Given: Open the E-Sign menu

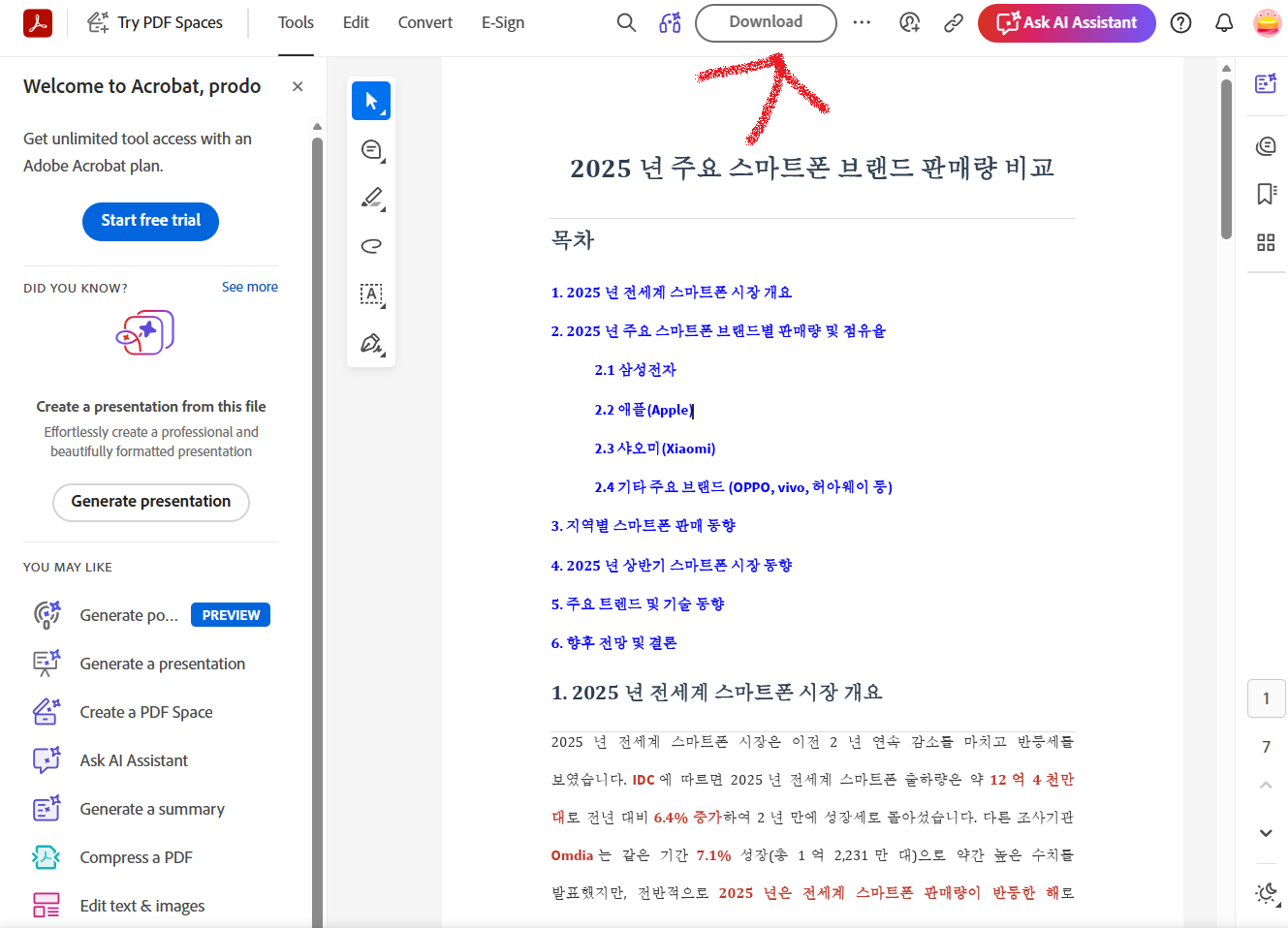Looking at the screenshot, I should click(503, 22).
